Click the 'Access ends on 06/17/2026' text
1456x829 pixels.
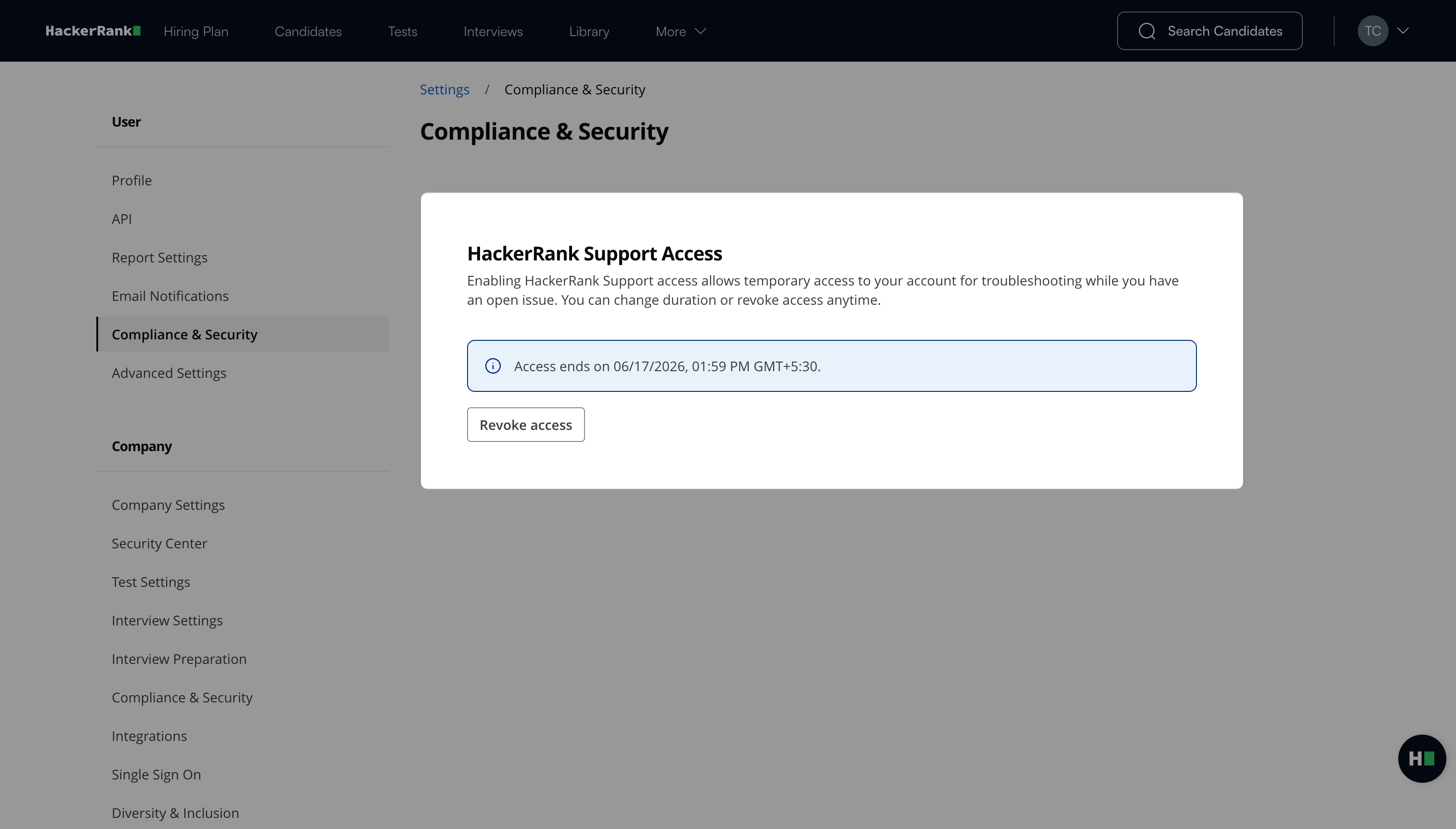click(x=667, y=366)
